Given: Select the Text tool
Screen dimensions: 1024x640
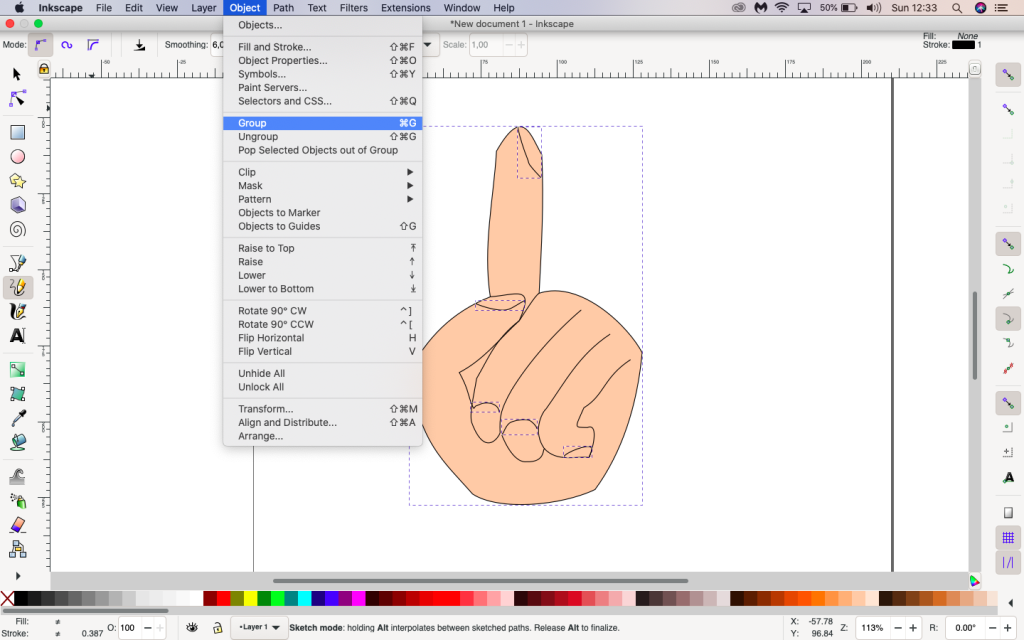Looking at the screenshot, I should 18,336.
